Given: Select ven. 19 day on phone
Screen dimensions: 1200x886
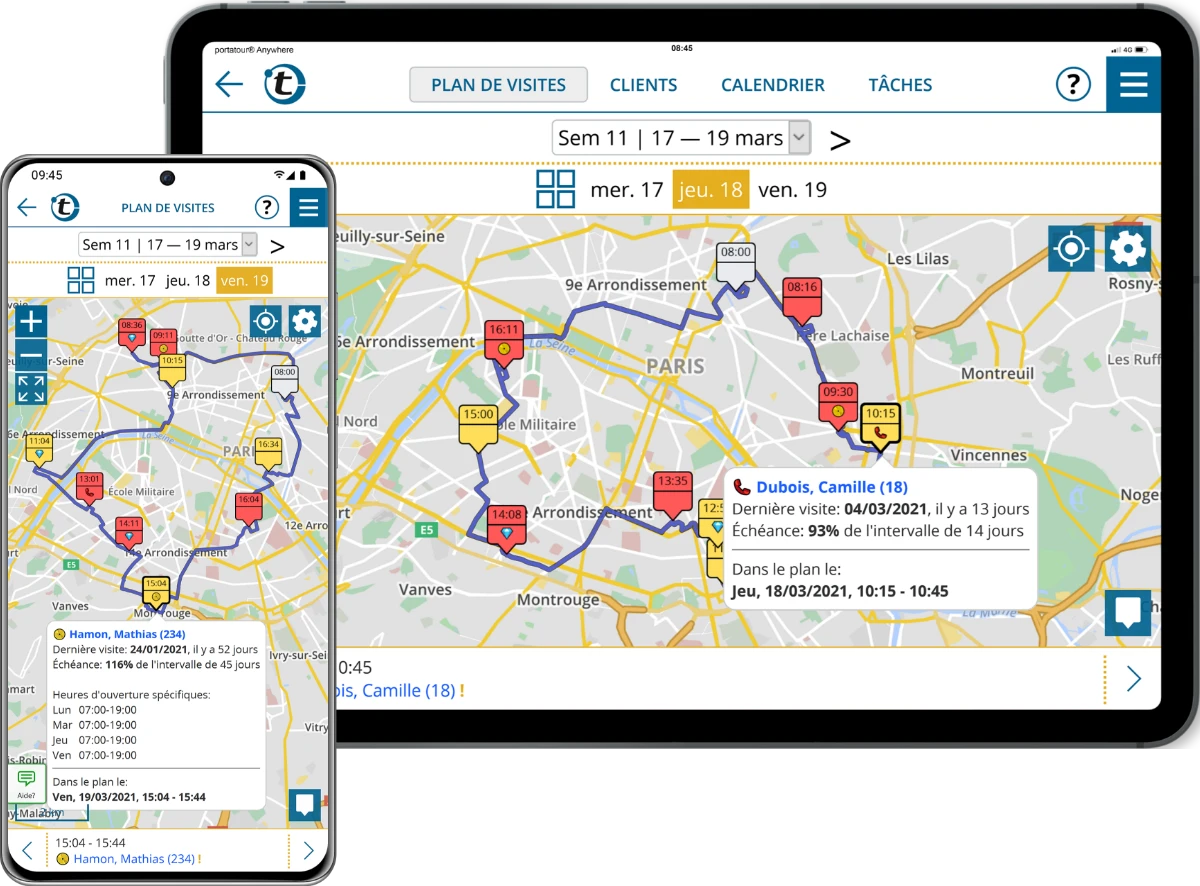Looking at the screenshot, I should pyautogui.click(x=245, y=280).
